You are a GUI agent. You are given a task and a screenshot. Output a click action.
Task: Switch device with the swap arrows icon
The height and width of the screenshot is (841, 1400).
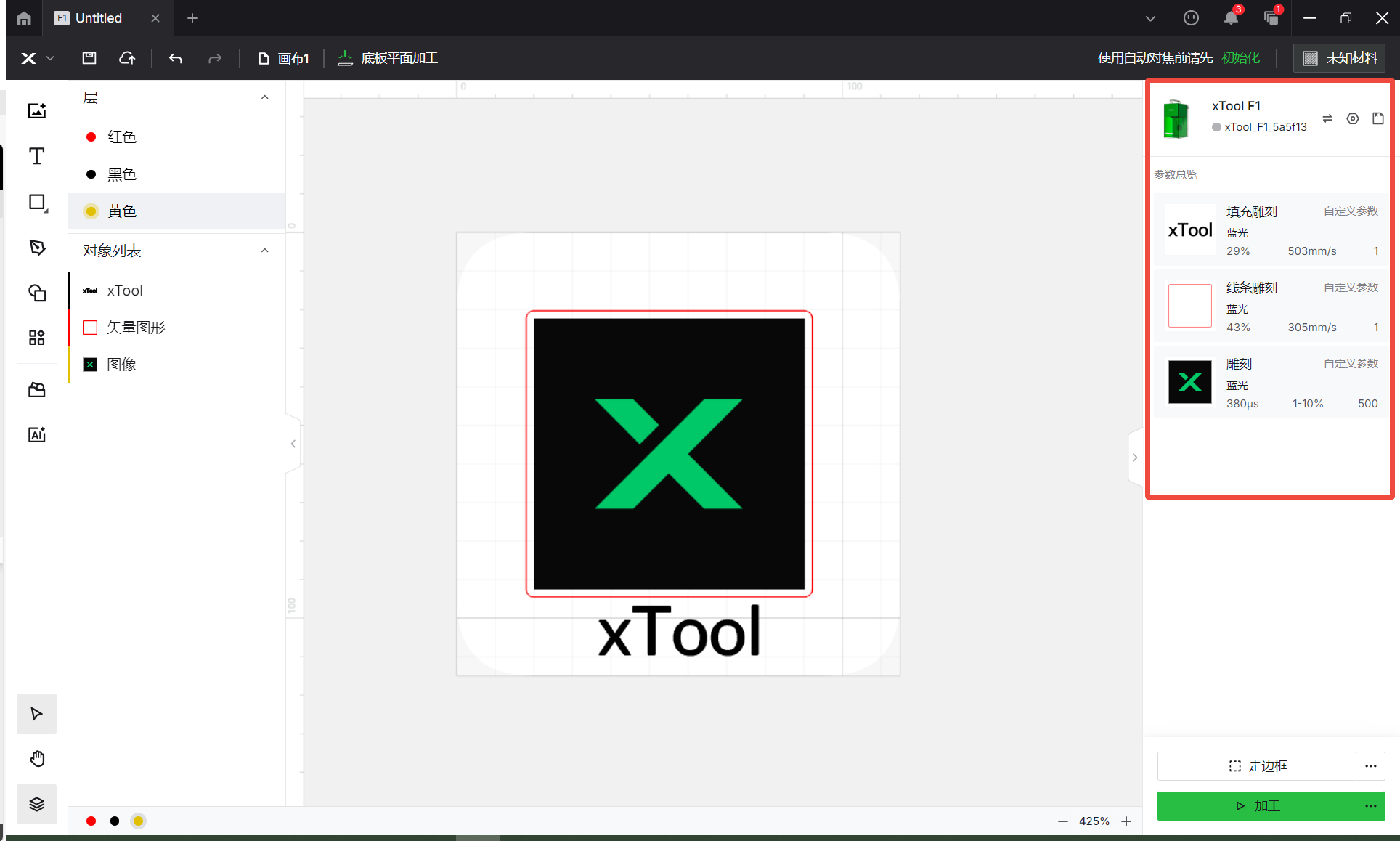(x=1327, y=118)
